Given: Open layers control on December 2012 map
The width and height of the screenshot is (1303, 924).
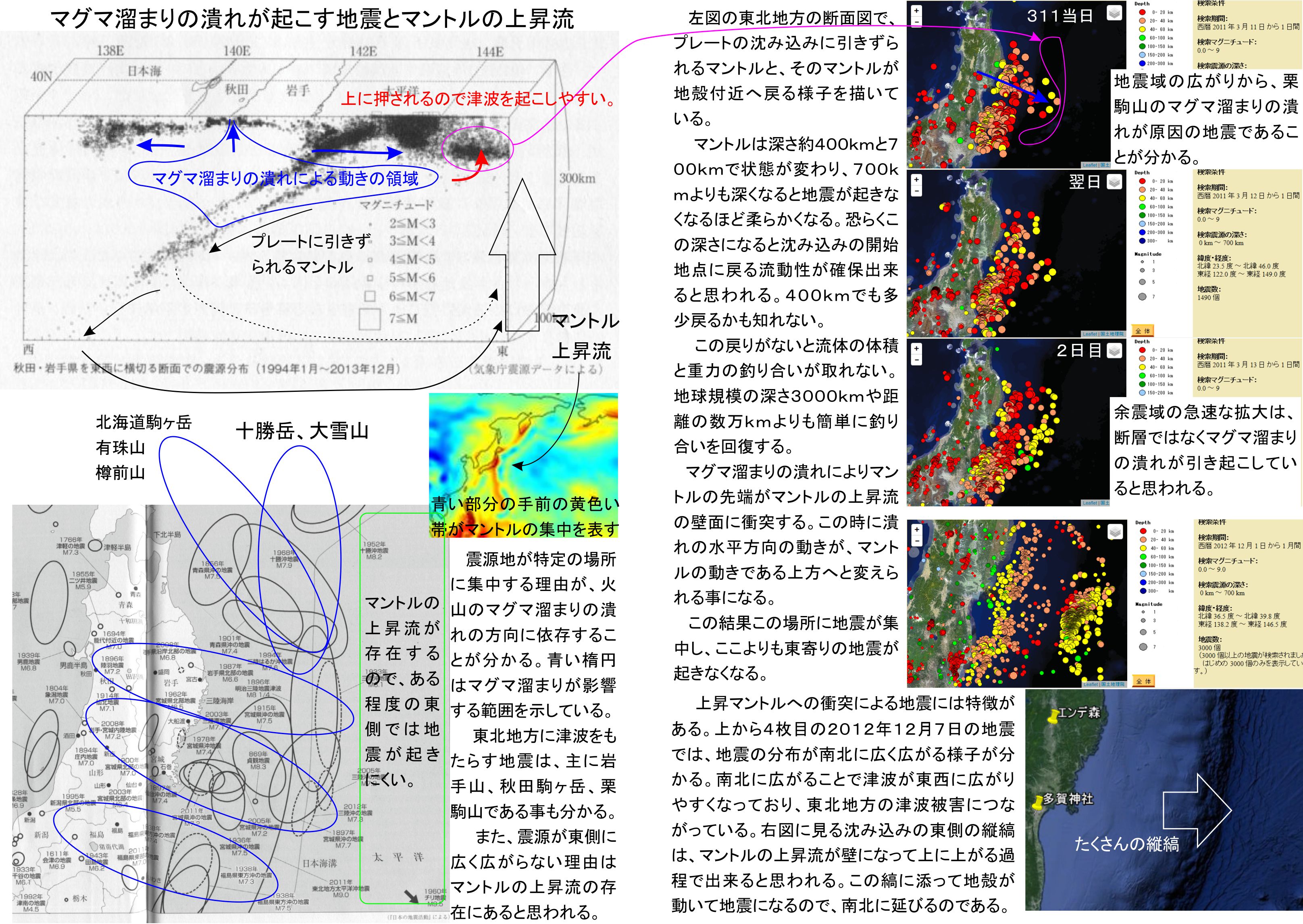Looking at the screenshot, I should click(x=1115, y=532).
